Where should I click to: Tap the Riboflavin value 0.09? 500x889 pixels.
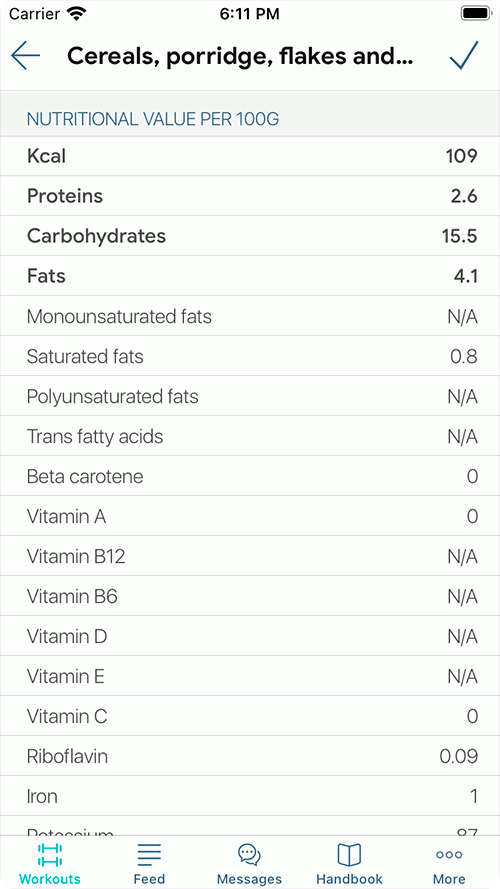coord(459,757)
